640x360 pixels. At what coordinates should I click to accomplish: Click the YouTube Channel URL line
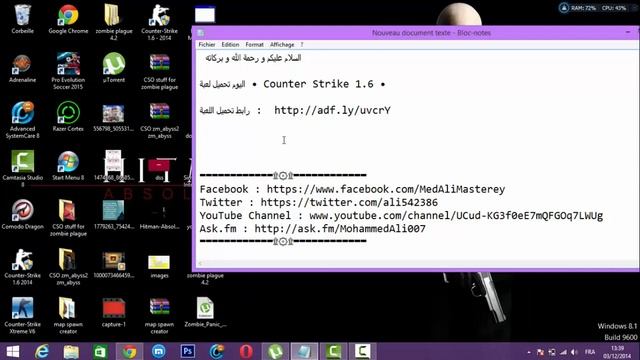(401, 215)
